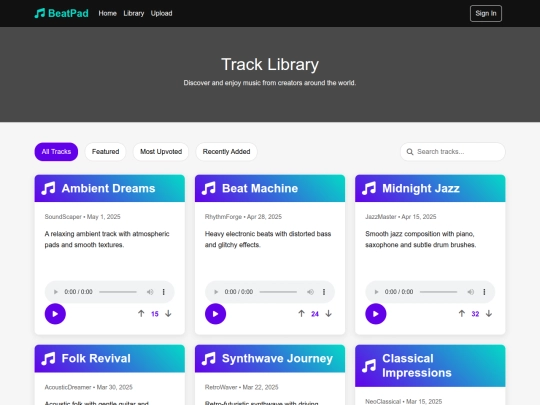Open the Upload page link
The height and width of the screenshot is (405, 540).
click(x=161, y=13)
